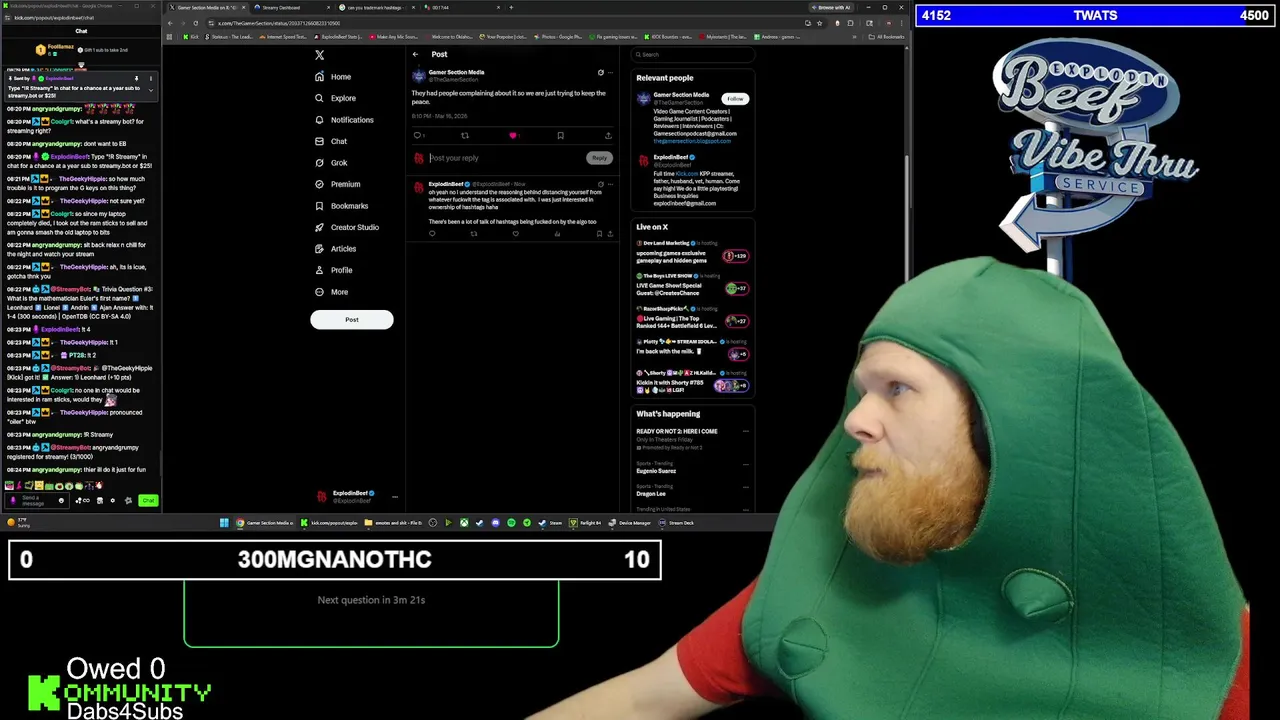Viewport: 1280px width, 720px height.
Task: Click the X logo in sidebar
Action: 319,55
